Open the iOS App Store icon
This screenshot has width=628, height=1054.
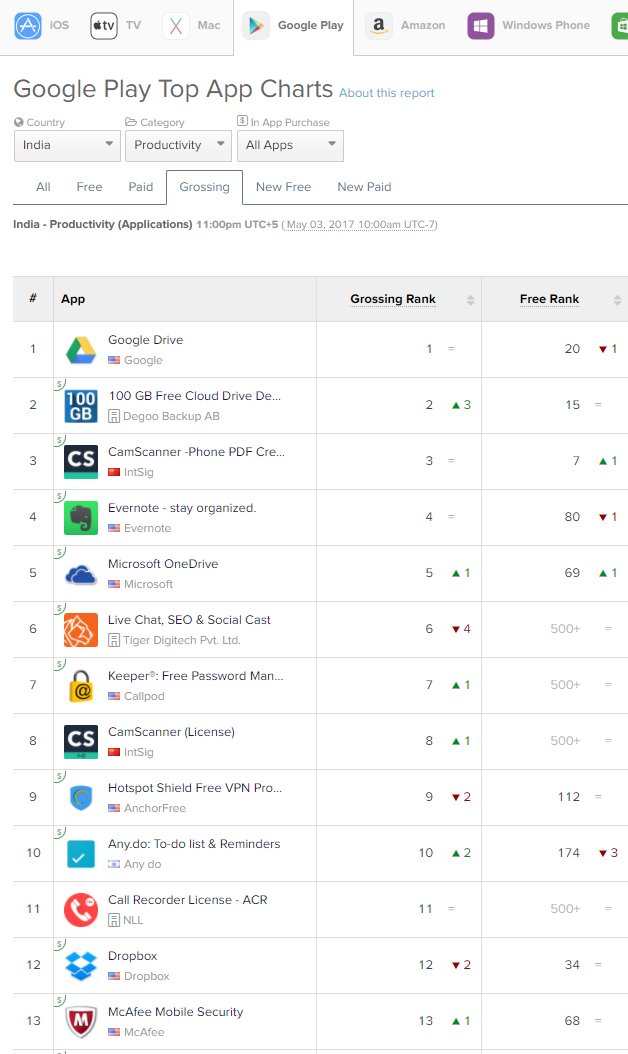(x=28, y=26)
